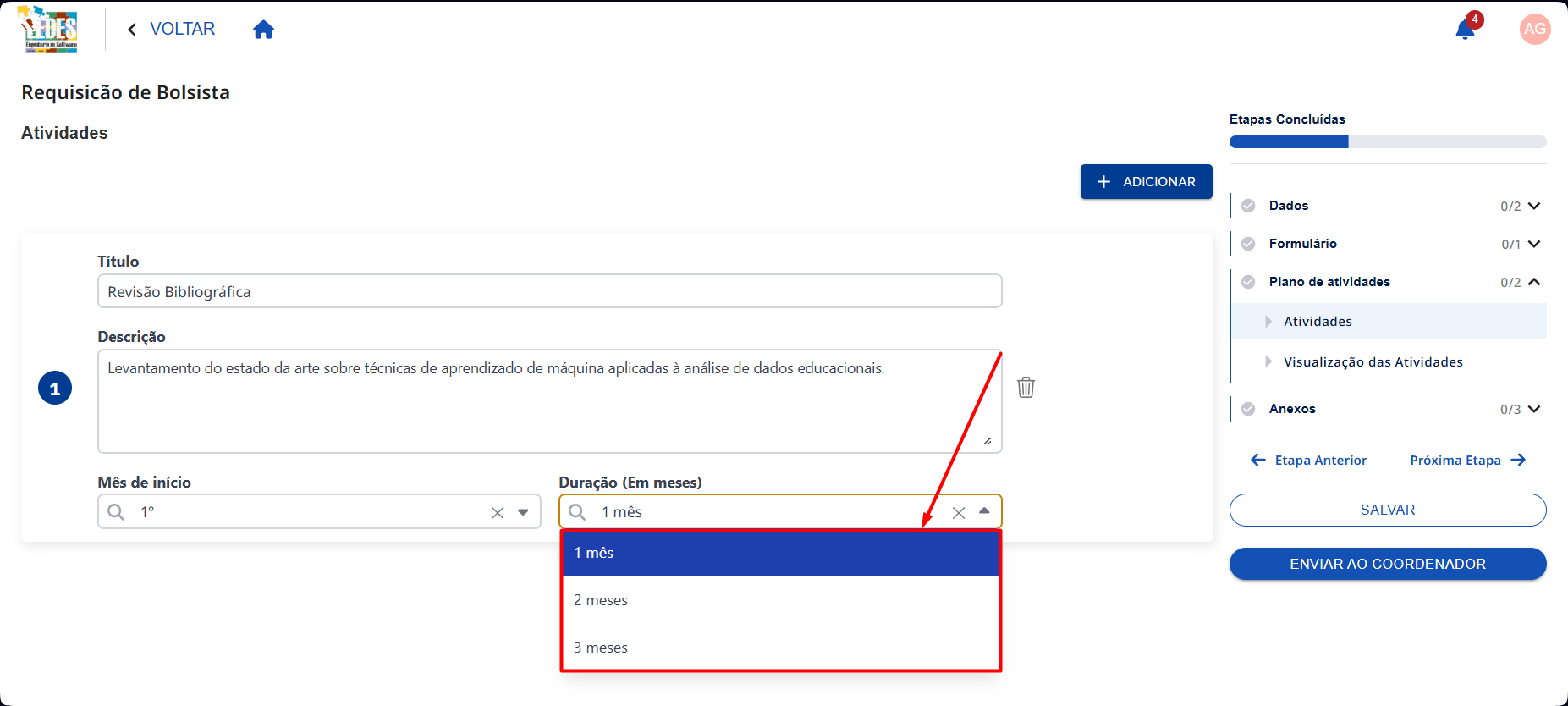Pick '3 meses' from the duration list
1568x706 pixels.
coord(781,648)
